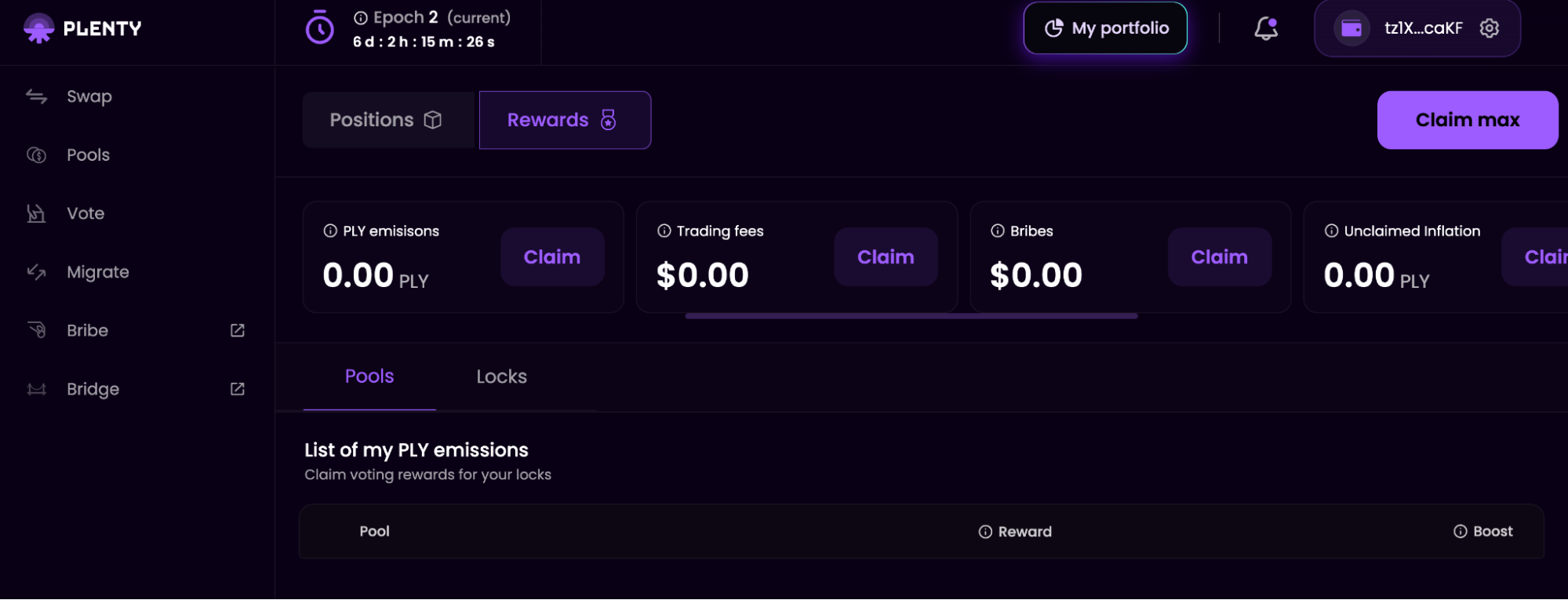Click the Bridge external link icon
This screenshot has width=1568, height=600.
(237, 389)
